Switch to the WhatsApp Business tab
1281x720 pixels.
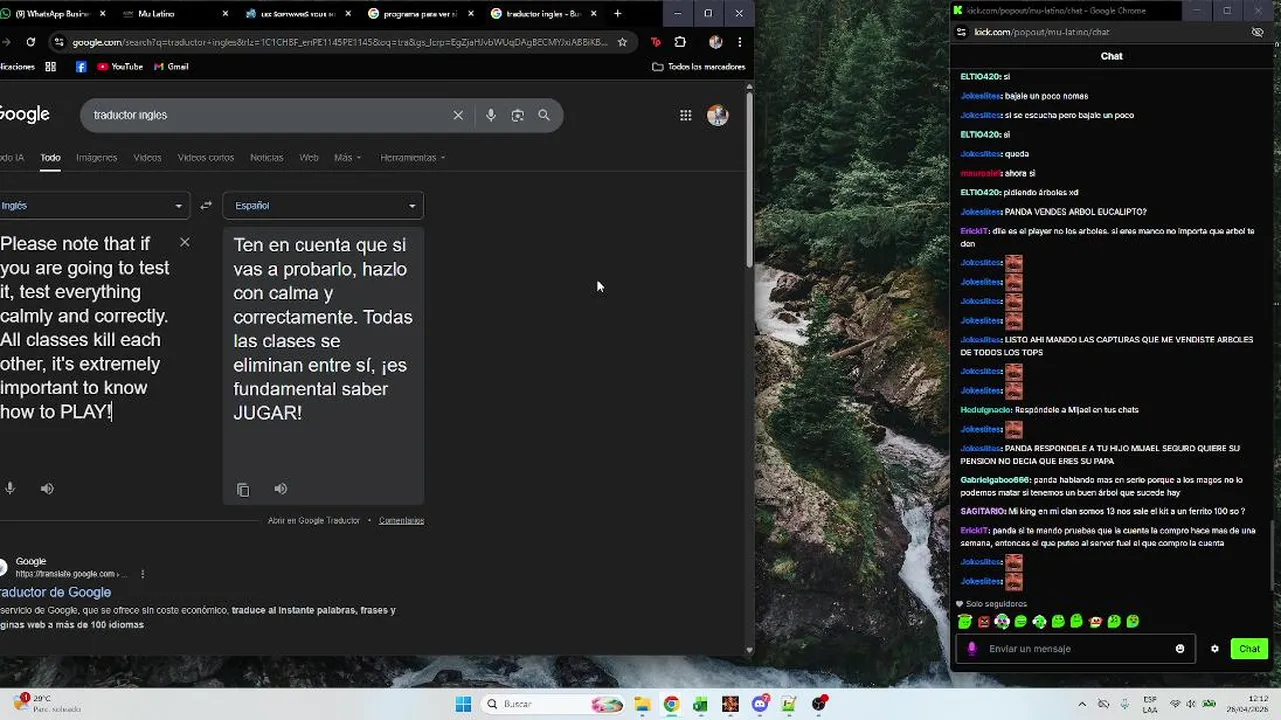pyautogui.click(x=52, y=14)
